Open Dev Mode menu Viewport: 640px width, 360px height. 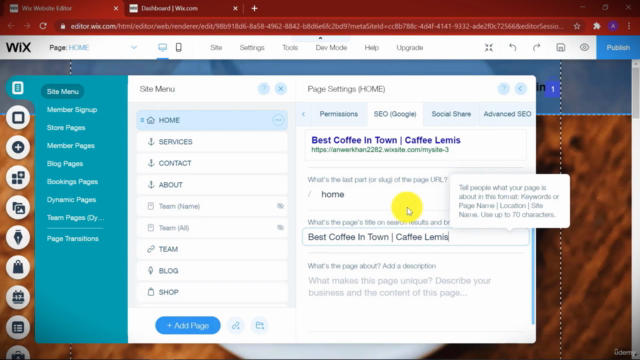[331, 47]
